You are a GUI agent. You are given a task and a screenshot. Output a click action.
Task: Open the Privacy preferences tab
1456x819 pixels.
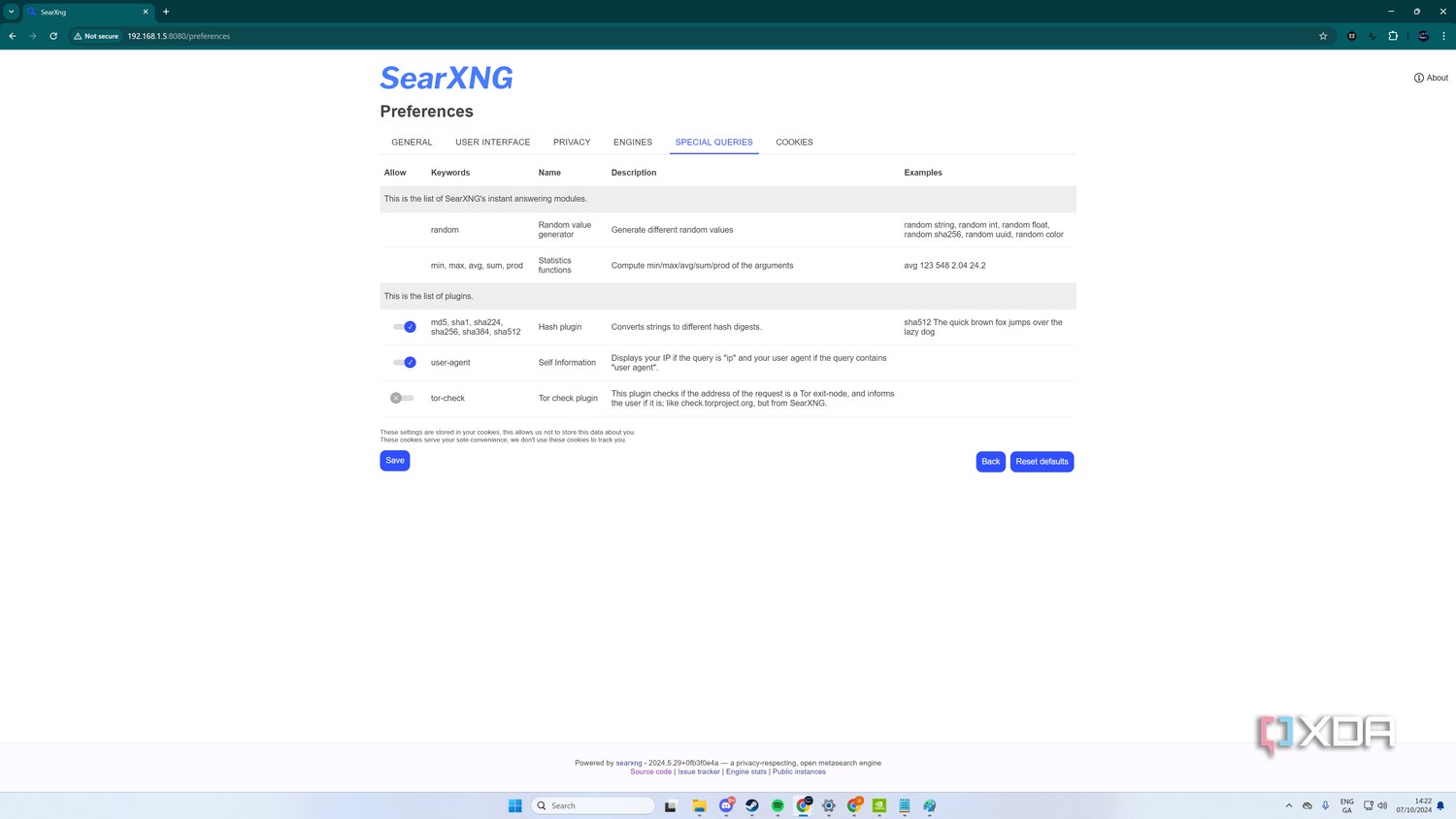coord(572,142)
